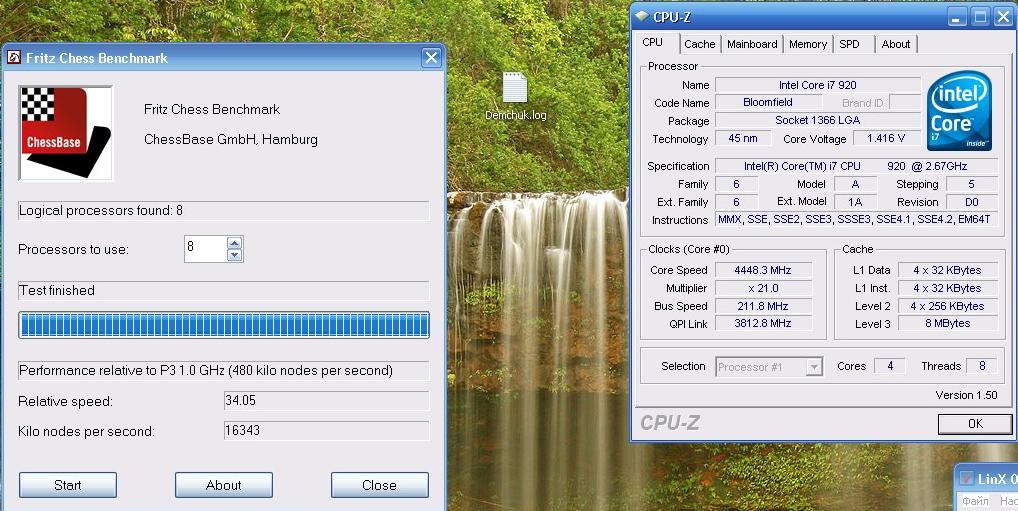Select the SPD tab in CPU-Z
1018x511 pixels.
click(x=849, y=44)
